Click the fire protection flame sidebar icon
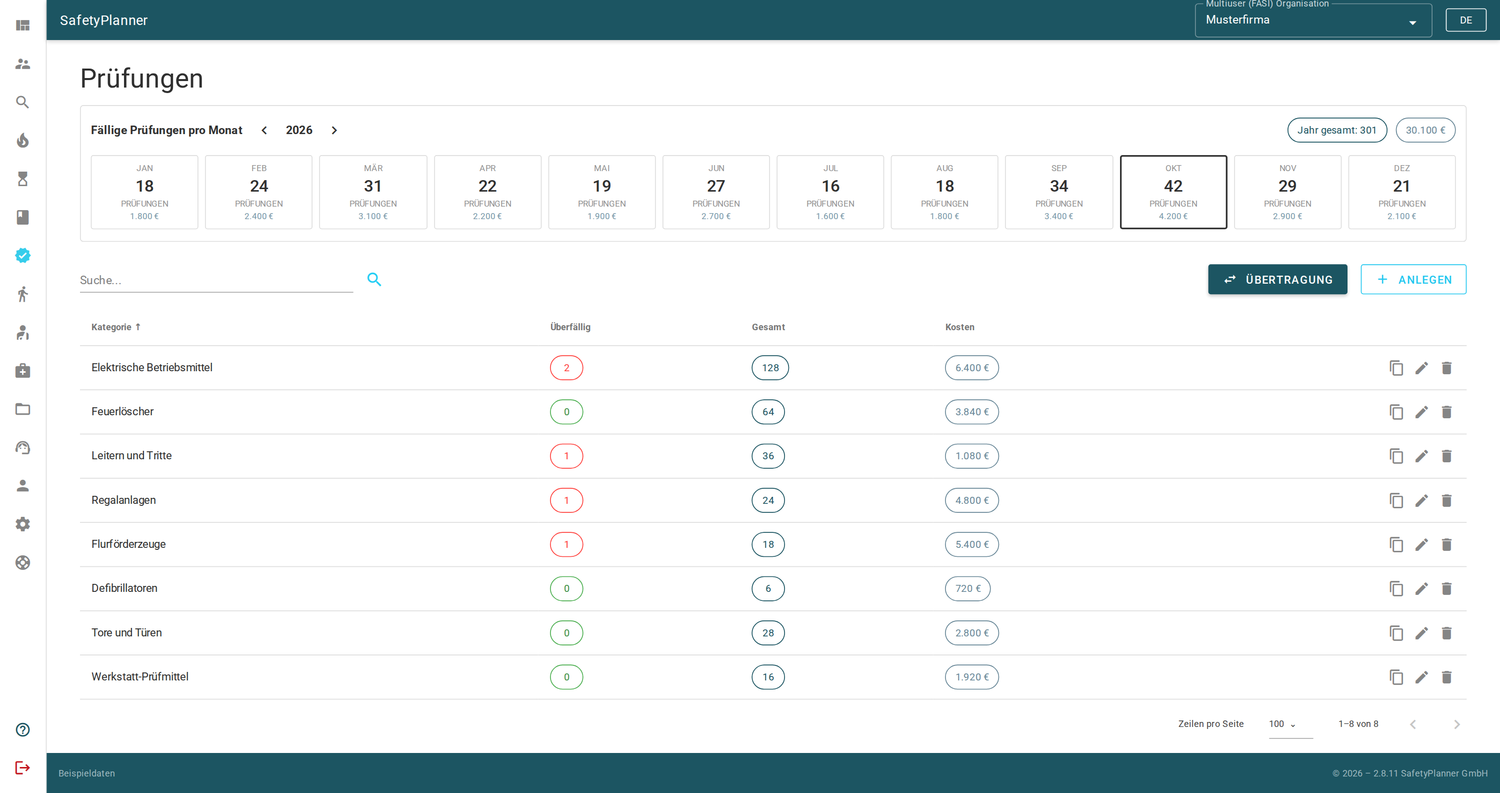This screenshot has height=793, width=1500. click(23, 140)
